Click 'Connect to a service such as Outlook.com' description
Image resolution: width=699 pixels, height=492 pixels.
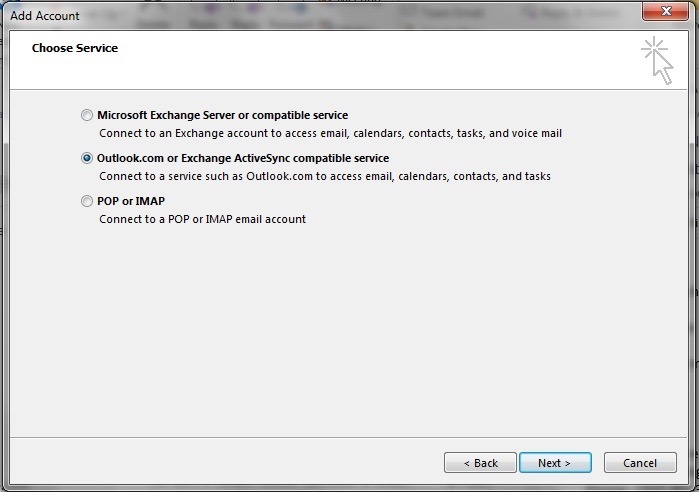pyautogui.click(x=325, y=176)
